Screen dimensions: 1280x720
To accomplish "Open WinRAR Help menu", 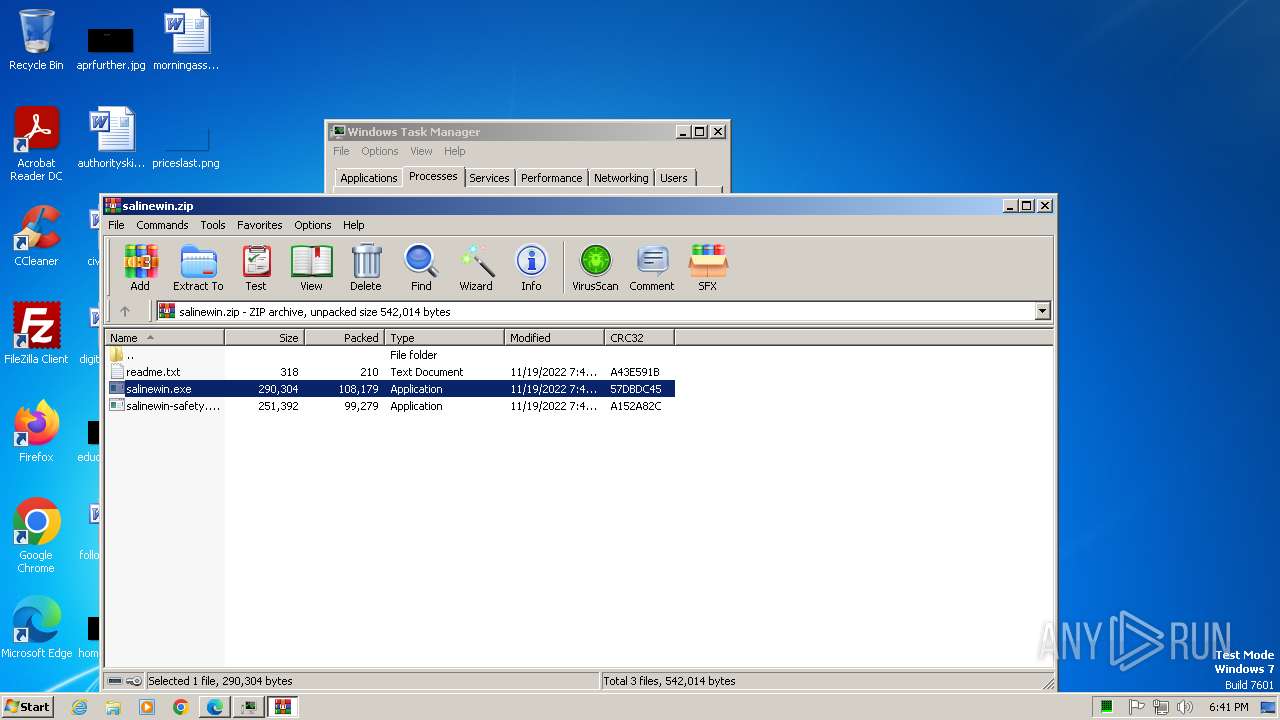I will (x=354, y=225).
